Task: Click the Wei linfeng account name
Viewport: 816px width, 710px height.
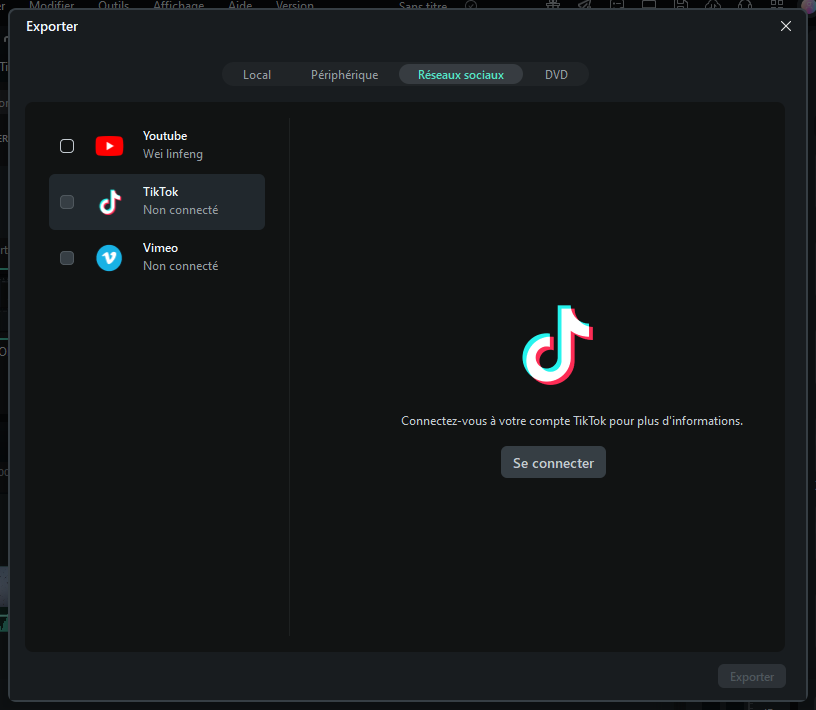Action: tap(173, 154)
